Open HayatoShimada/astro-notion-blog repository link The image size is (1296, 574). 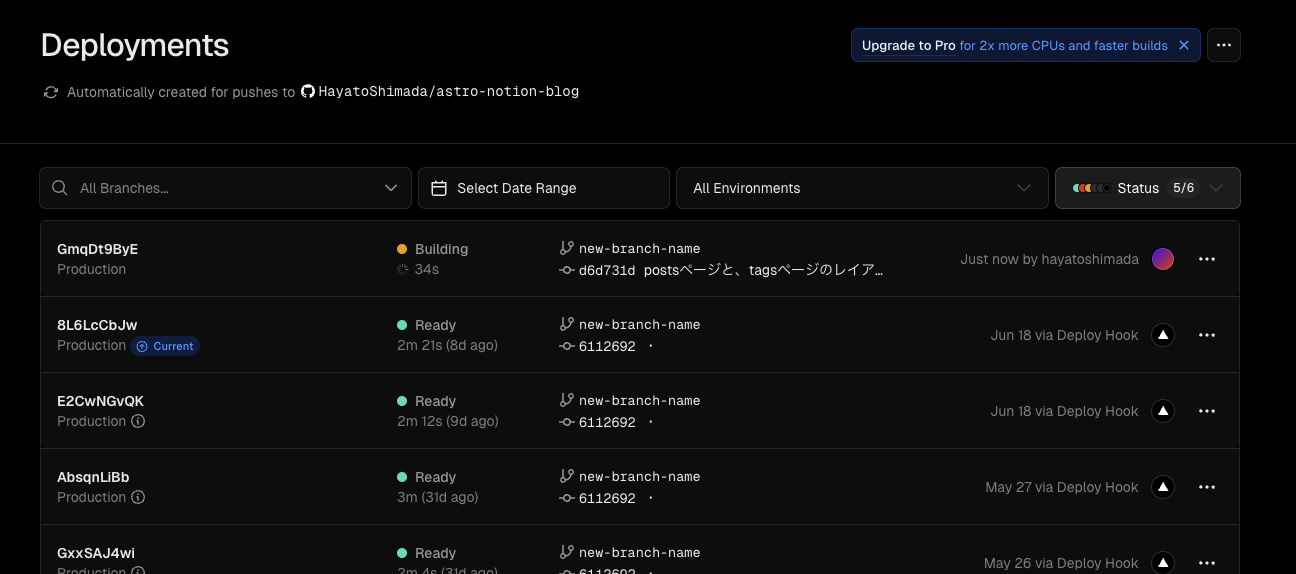448,91
